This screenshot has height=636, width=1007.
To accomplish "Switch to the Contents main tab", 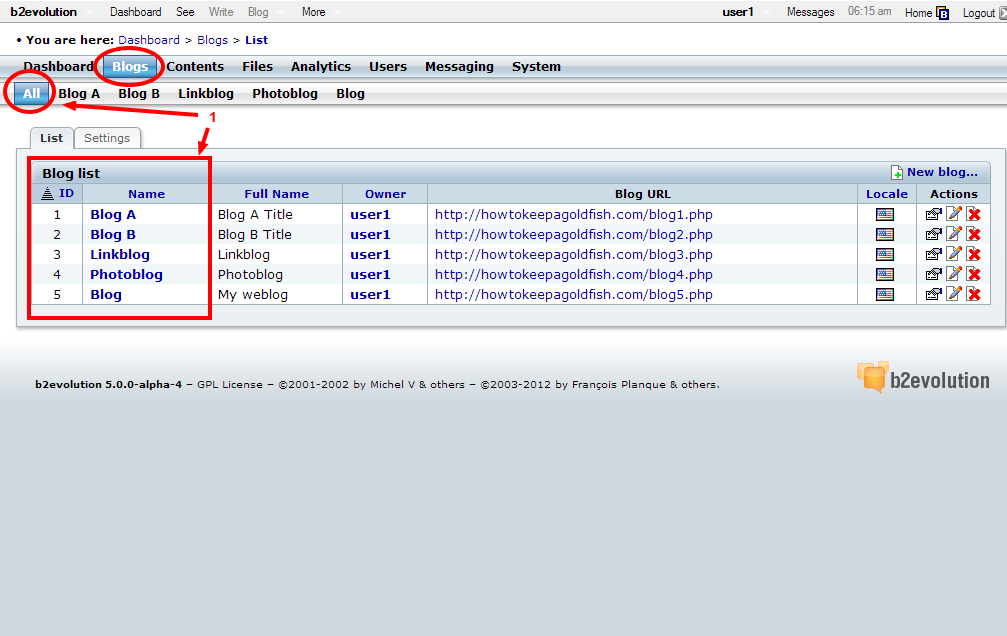I will pos(195,67).
